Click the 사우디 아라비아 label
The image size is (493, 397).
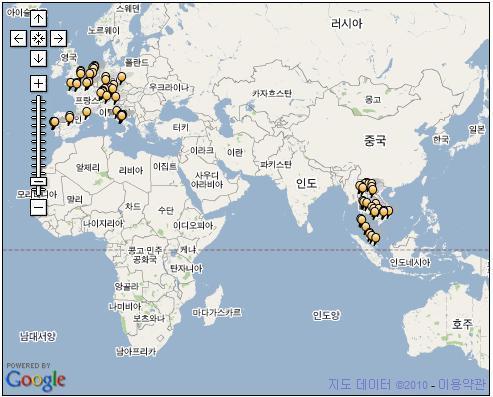(207, 180)
